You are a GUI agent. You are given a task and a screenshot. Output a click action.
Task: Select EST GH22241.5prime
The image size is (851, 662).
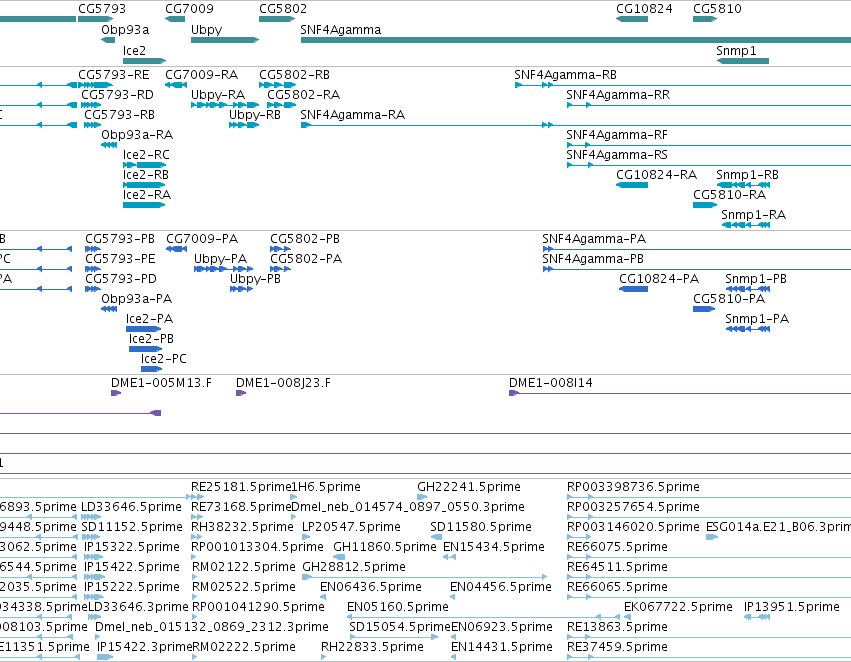[x=469, y=487]
